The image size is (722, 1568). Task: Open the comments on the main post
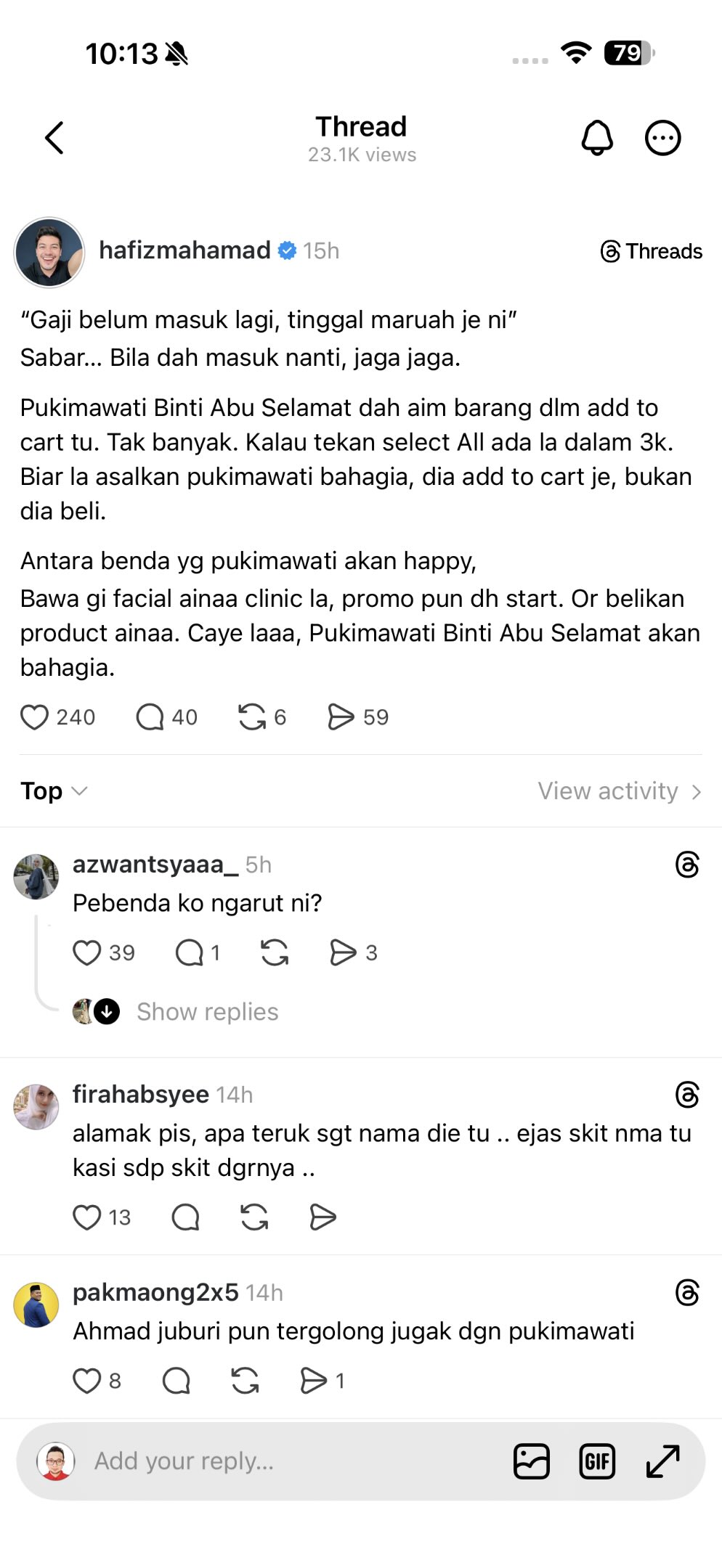150,717
